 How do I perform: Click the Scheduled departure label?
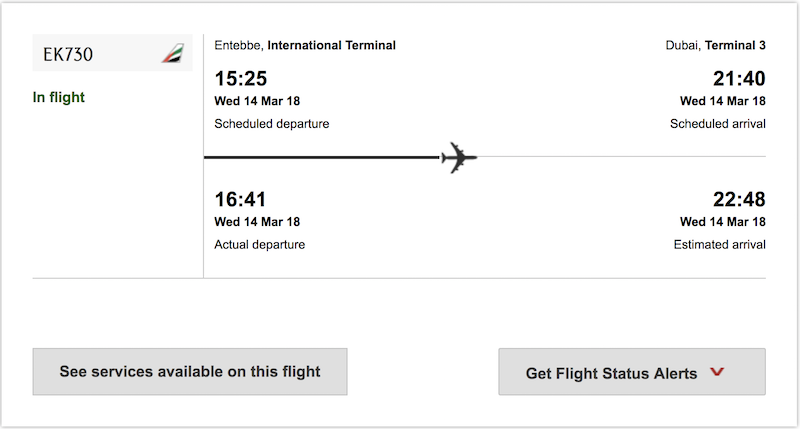coord(271,124)
